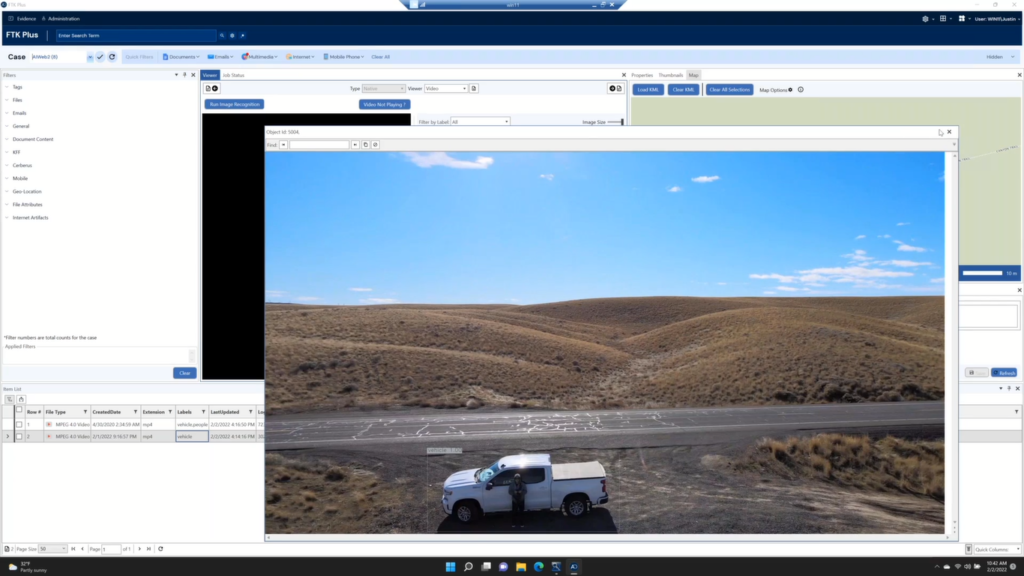Open the grid layout icon in the top bar
Image resolution: width=1024 pixels, height=576 pixels.
(943, 19)
